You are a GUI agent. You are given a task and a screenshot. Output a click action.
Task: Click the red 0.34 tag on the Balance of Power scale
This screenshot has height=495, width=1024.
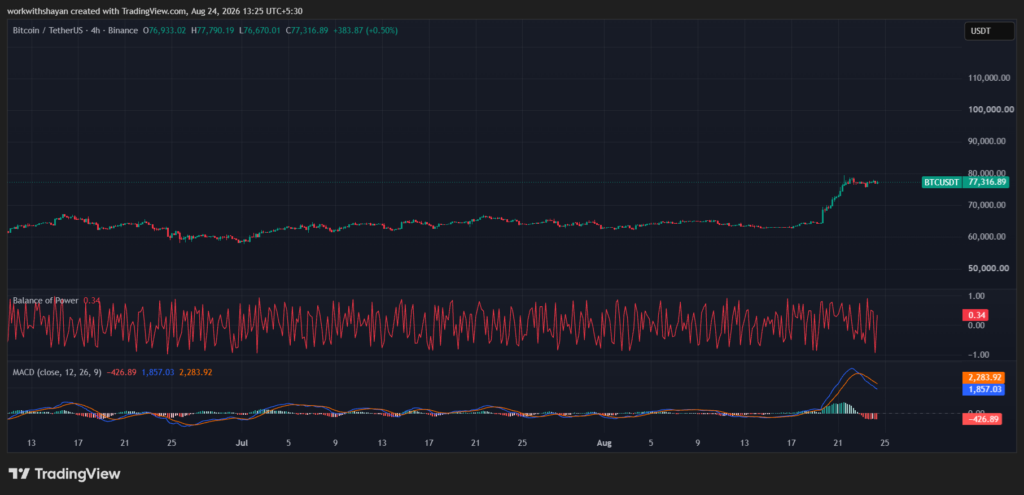976,315
